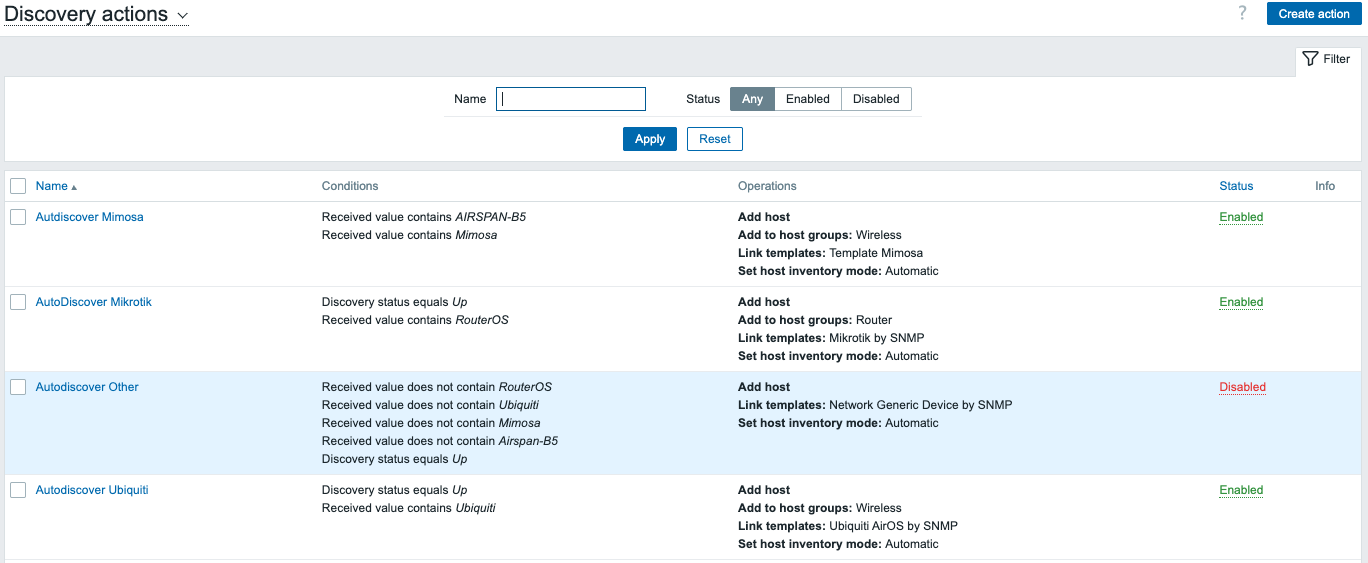Enable the disabled Autodiscover Other action

click(1242, 387)
